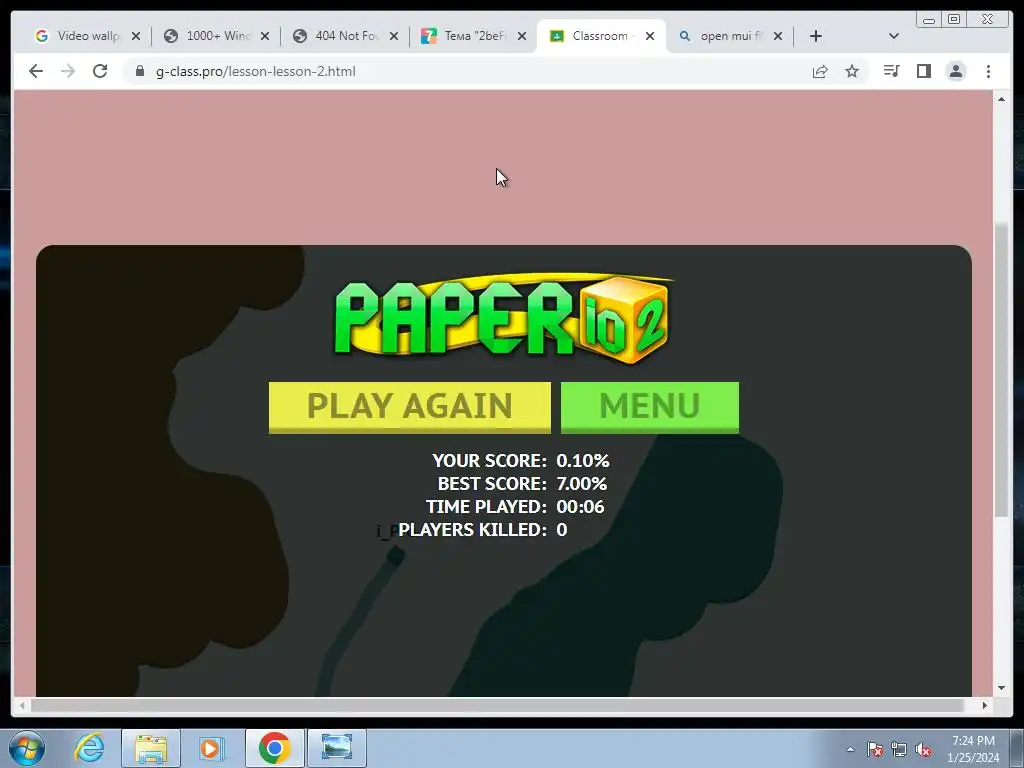
Task: Close the open mui file tab
Action: click(778, 36)
